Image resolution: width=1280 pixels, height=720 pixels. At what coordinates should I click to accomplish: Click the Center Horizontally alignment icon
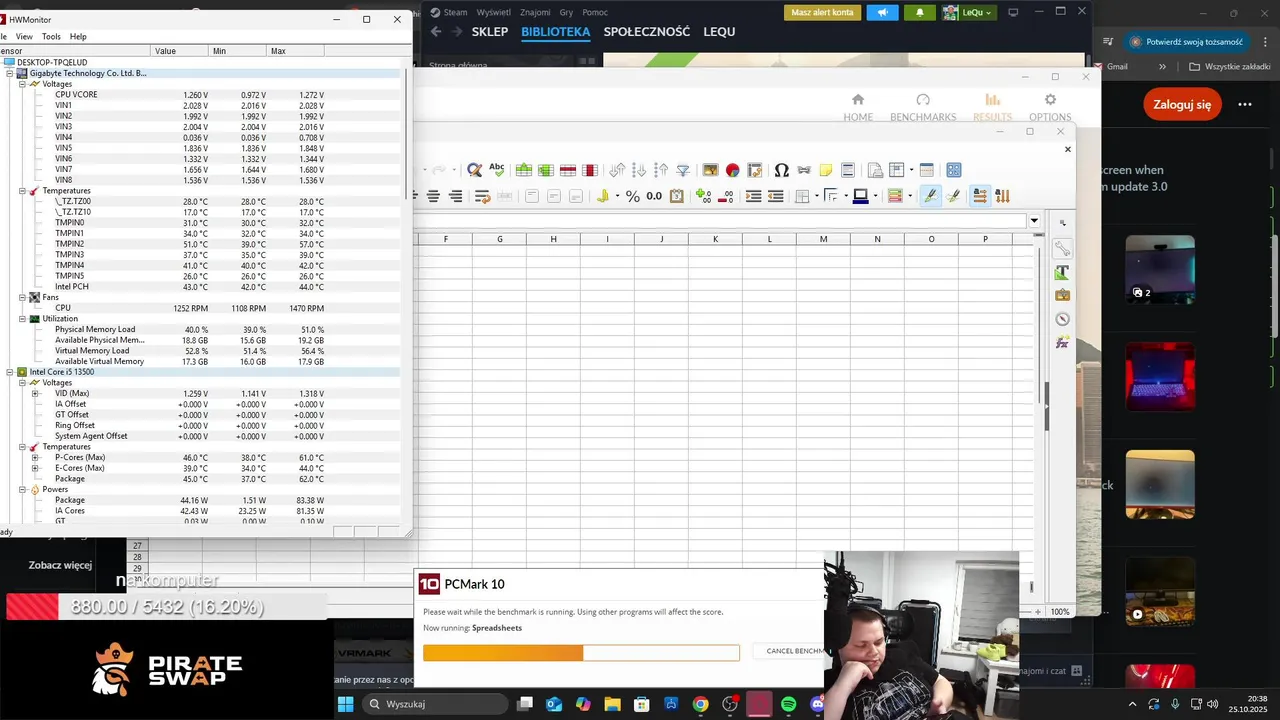pos(434,196)
